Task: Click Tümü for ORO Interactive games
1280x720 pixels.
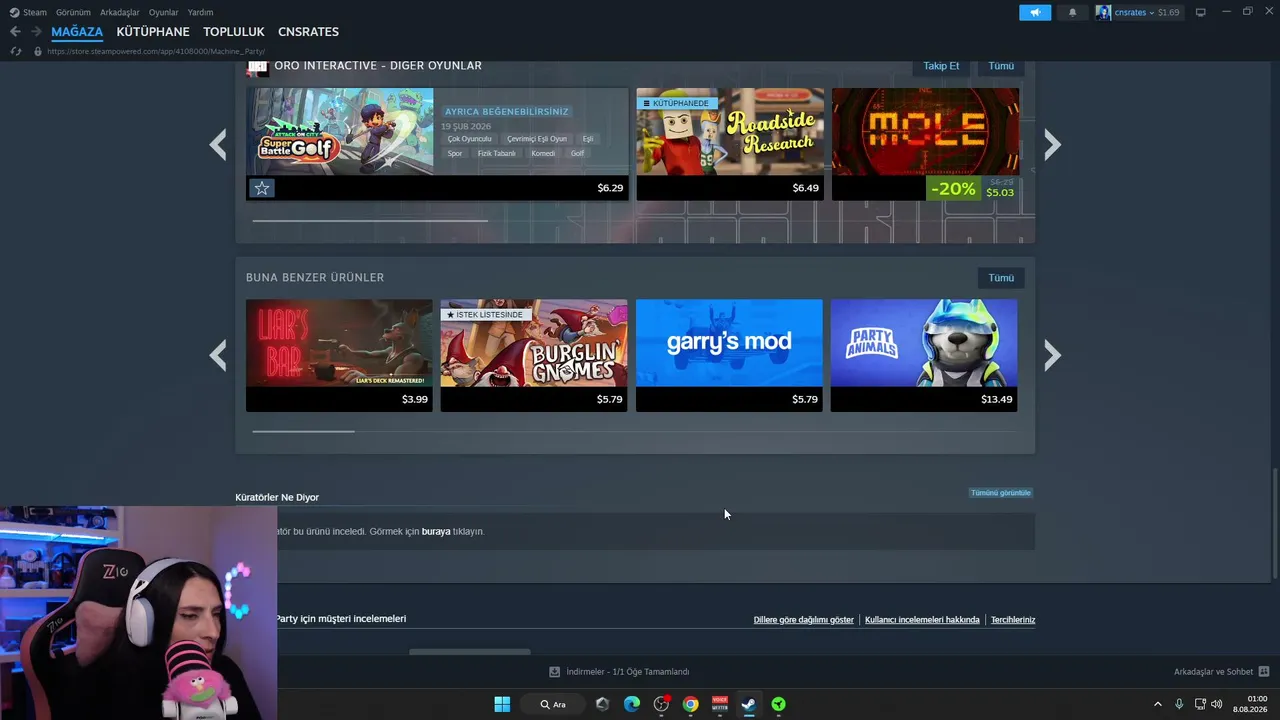Action: 1001,66
